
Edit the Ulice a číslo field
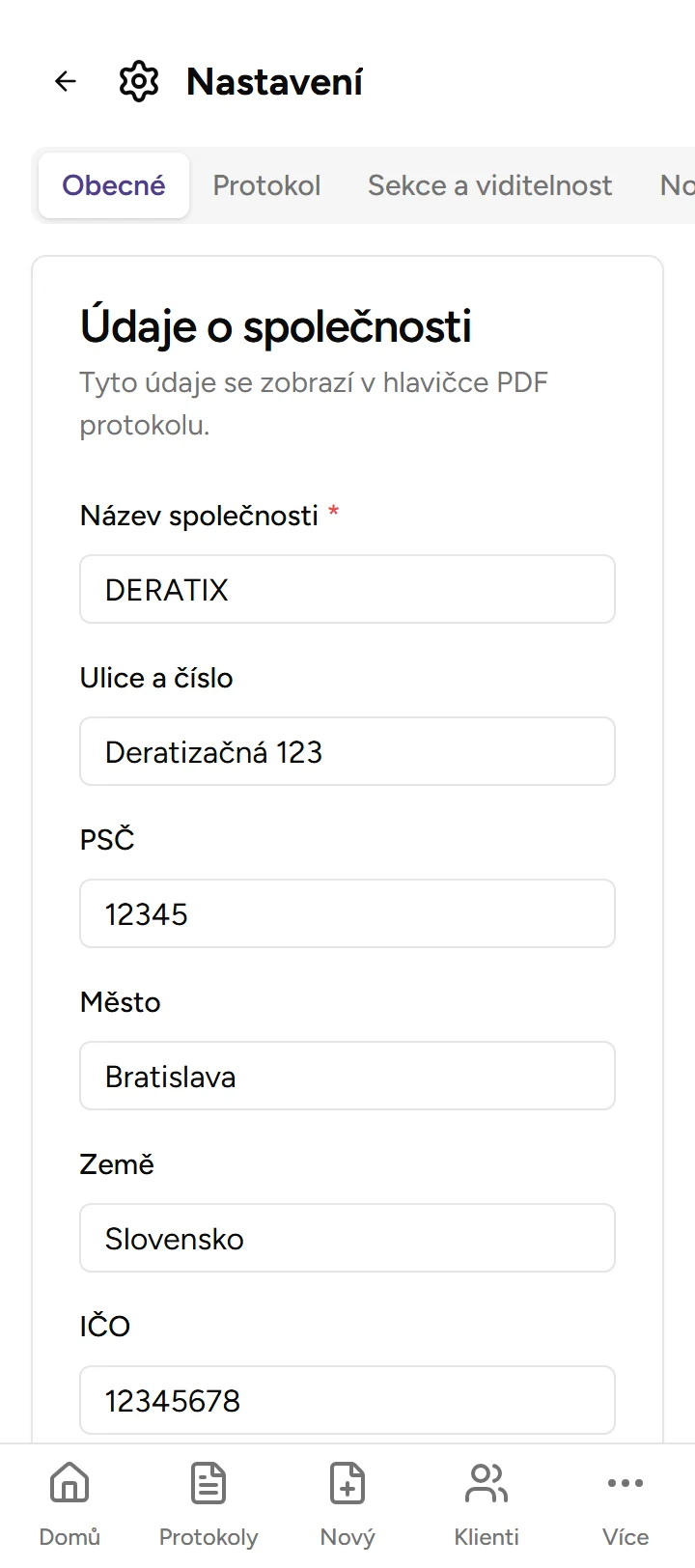[347, 751]
